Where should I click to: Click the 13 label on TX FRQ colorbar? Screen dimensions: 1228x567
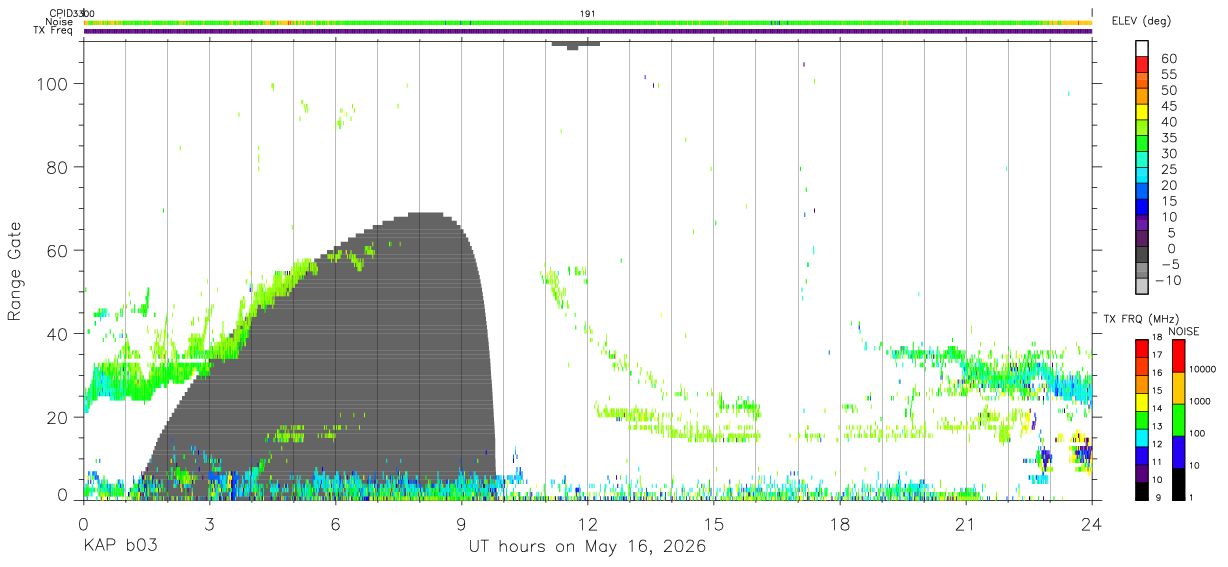[1156, 427]
